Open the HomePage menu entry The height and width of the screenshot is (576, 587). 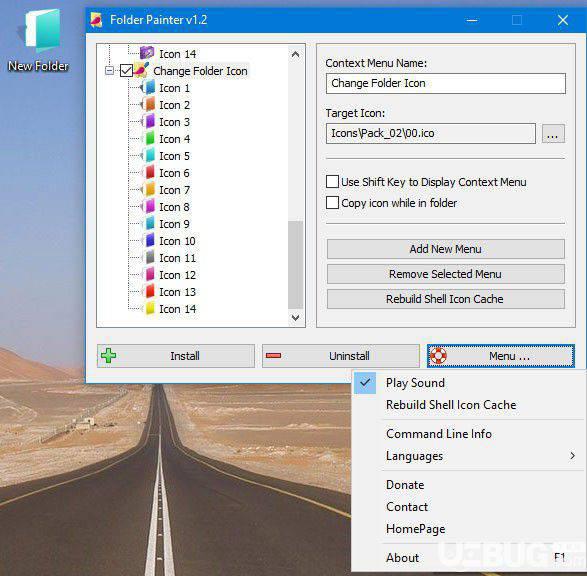coord(416,529)
